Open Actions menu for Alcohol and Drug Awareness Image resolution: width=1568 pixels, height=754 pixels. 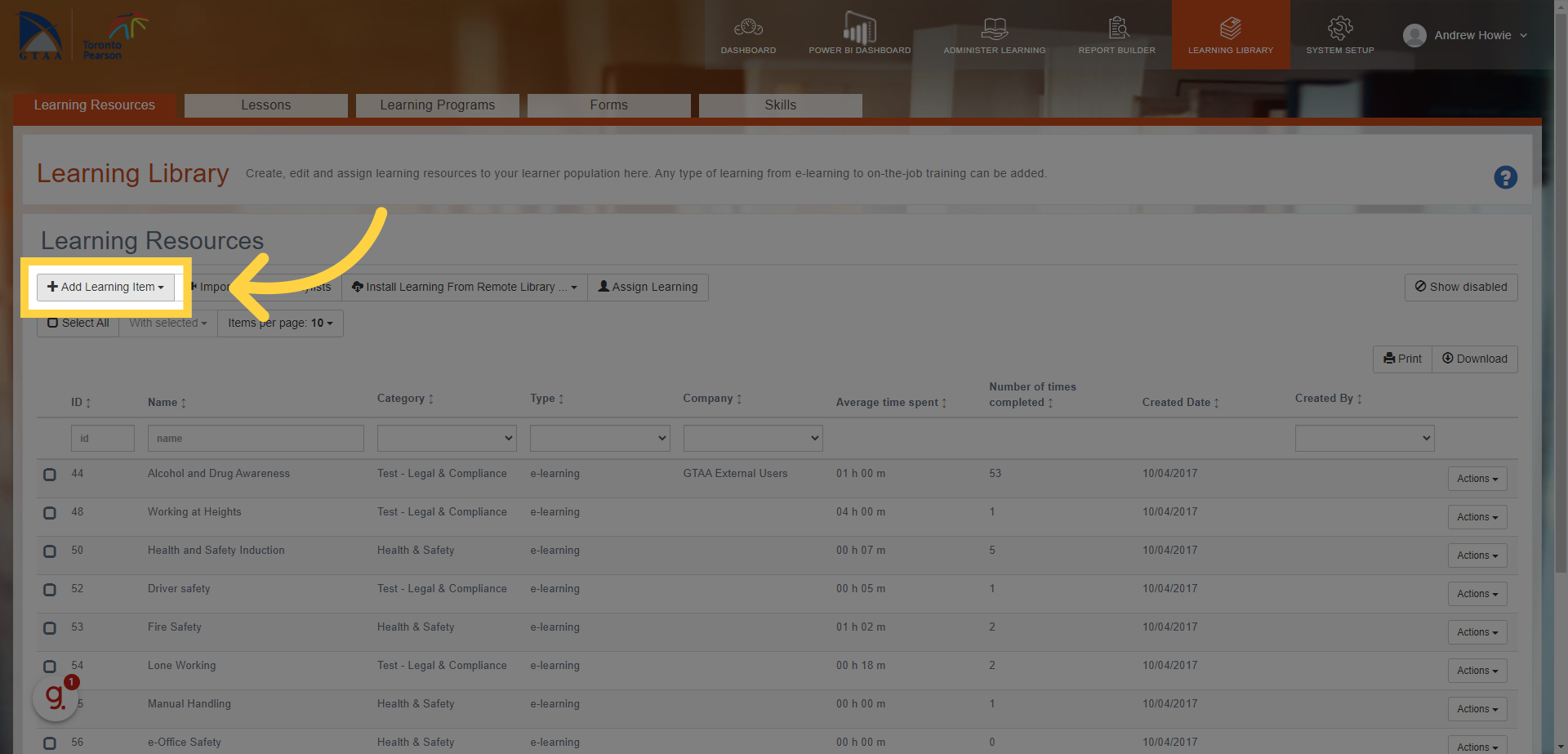tap(1477, 479)
